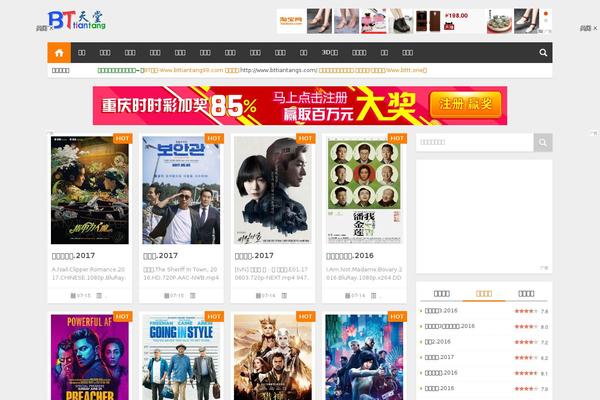Viewport: 600px width, 400px height.
Task: Open the Taobao logo in the top ad strip
Action: tap(291, 21)
